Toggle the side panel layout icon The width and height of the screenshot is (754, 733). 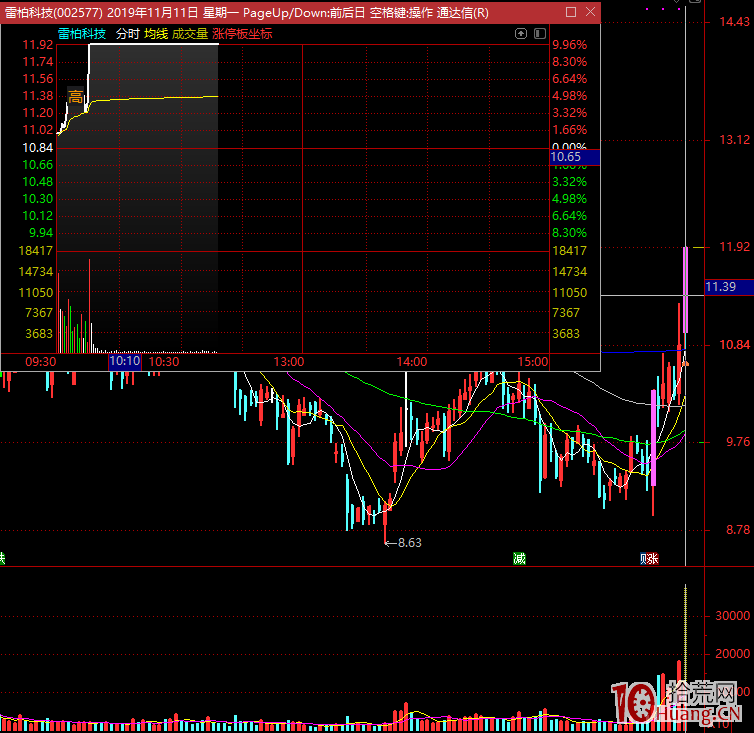coord(540,34)
